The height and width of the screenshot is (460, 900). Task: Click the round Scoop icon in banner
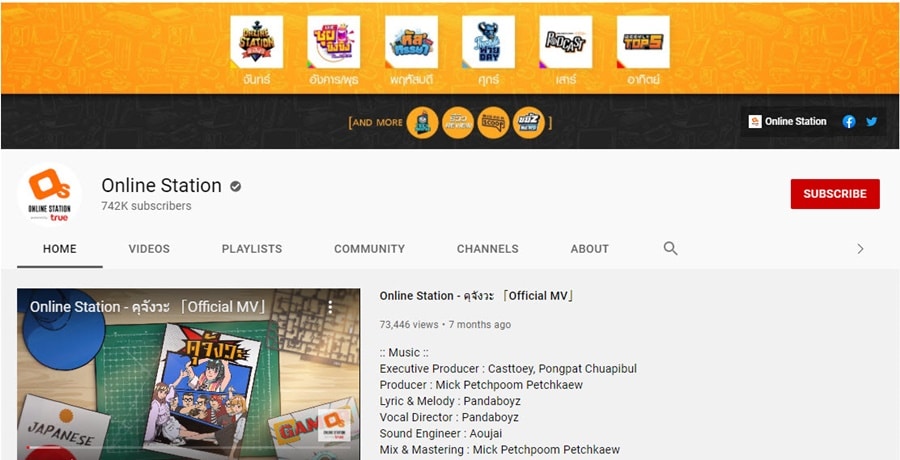coord(493,122)
